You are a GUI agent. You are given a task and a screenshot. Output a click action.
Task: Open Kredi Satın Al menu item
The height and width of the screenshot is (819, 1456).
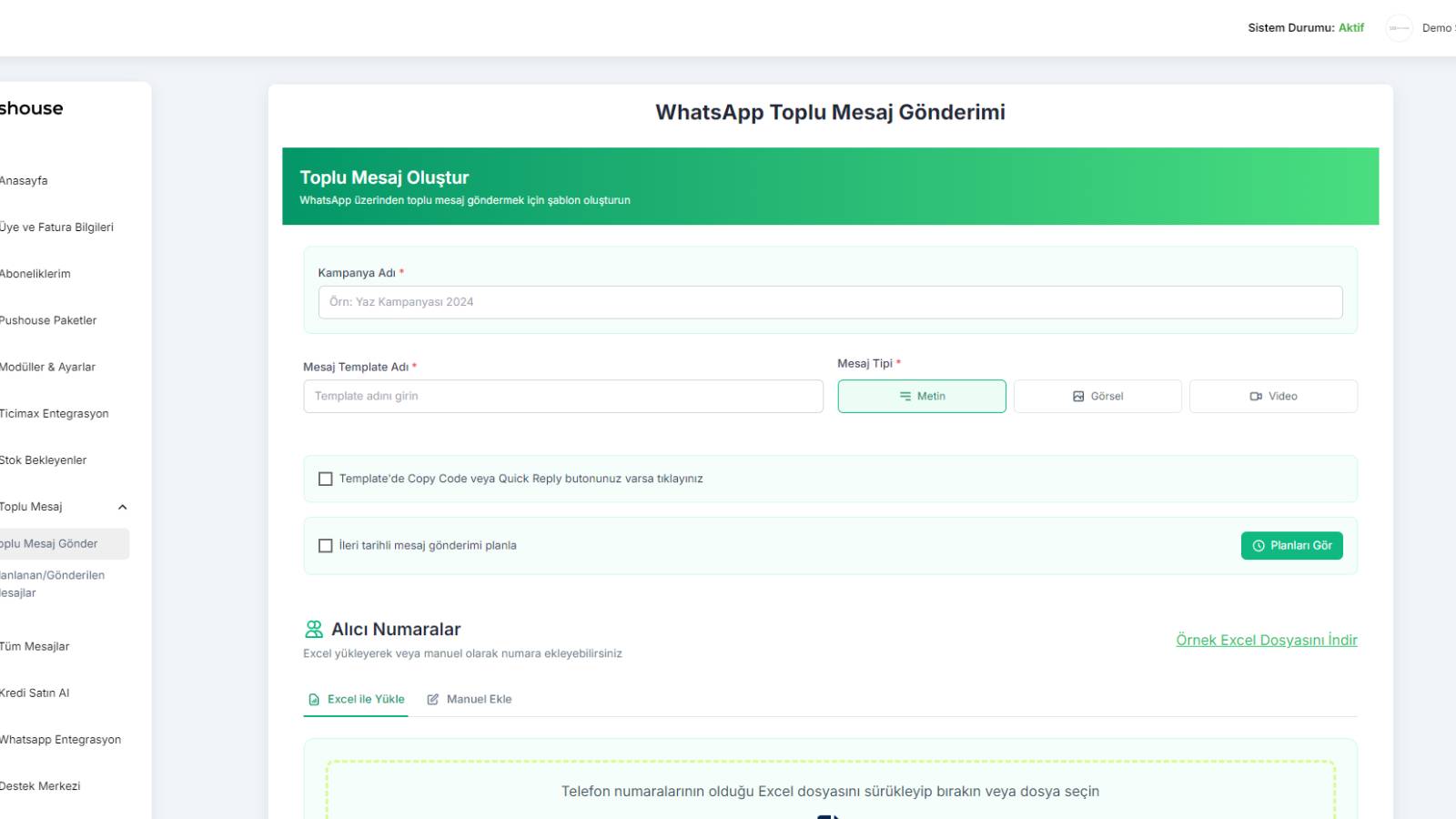(35, 693)
